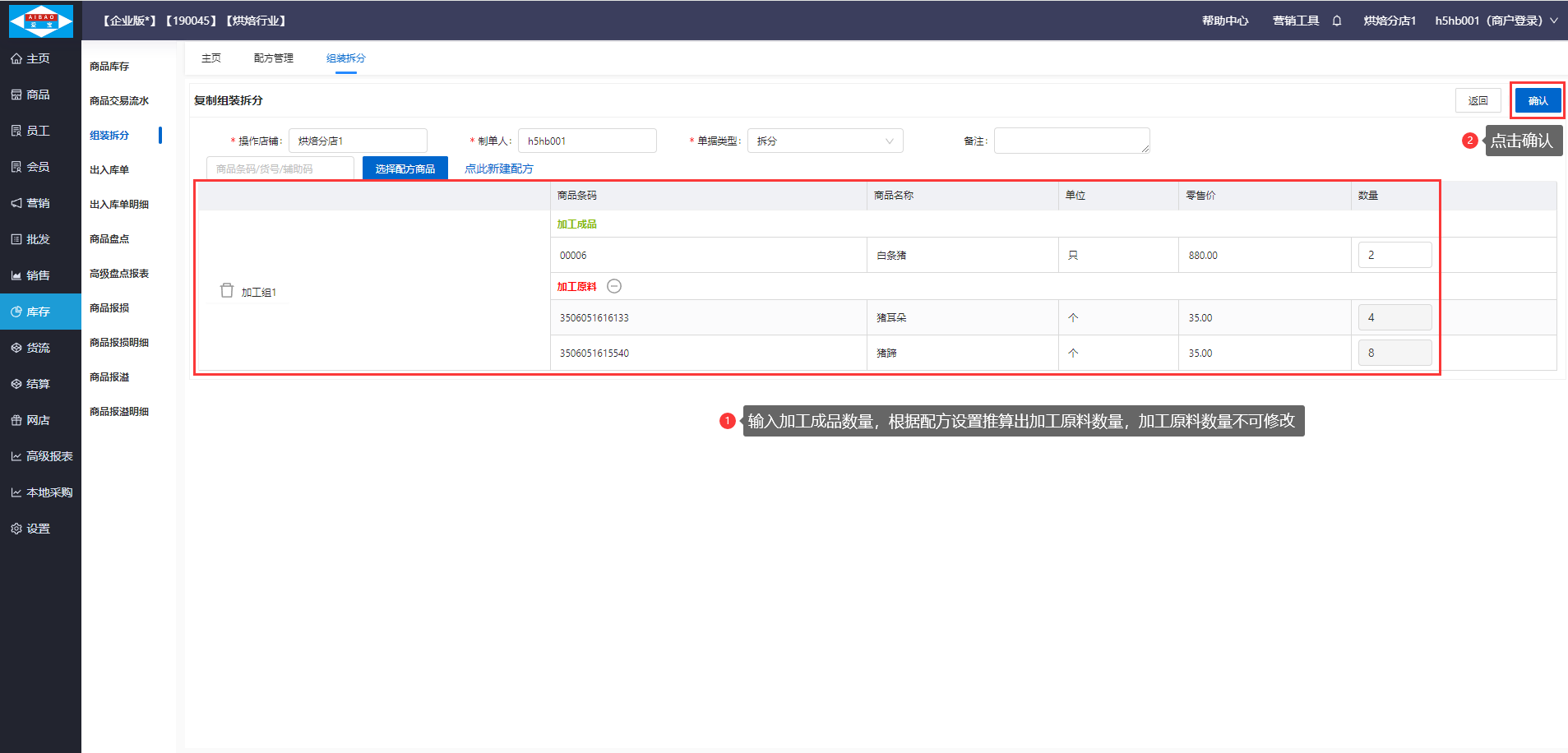Open the notification bell in header
1568x753 pixels.
point(1337,21)
